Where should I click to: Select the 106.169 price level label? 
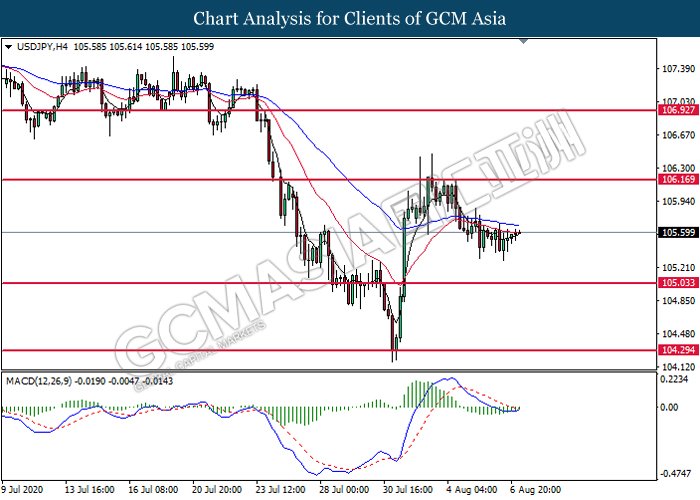(x=678, y=179)
